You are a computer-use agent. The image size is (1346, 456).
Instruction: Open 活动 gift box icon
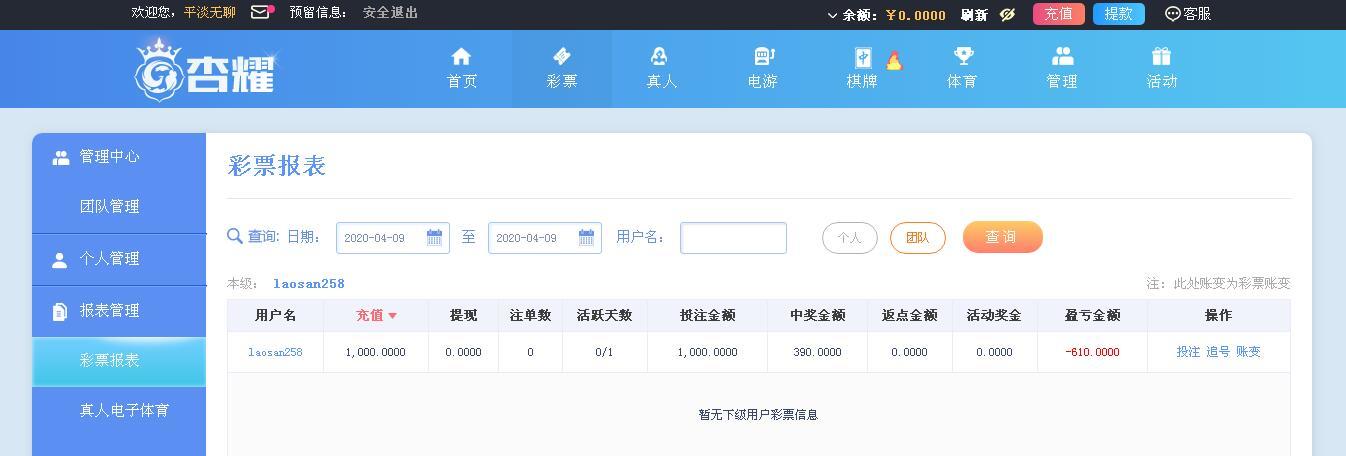[1161, 56]
